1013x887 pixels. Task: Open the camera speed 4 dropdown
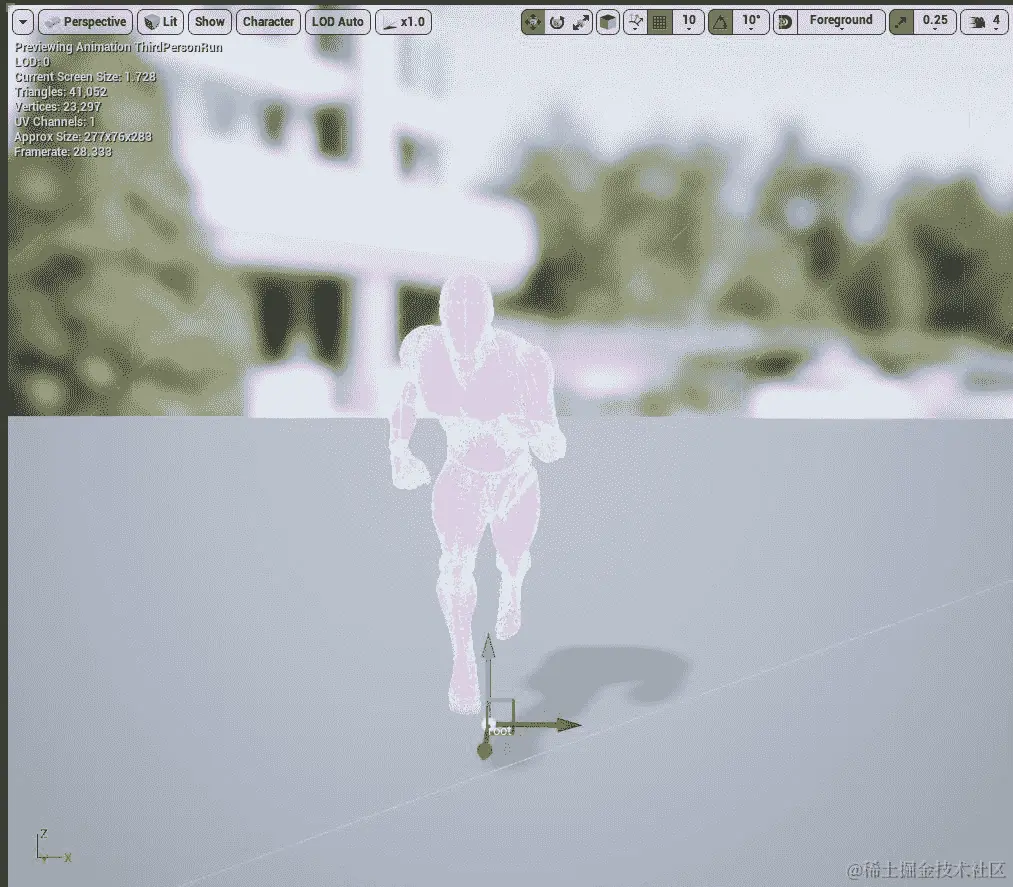point(987,23)
